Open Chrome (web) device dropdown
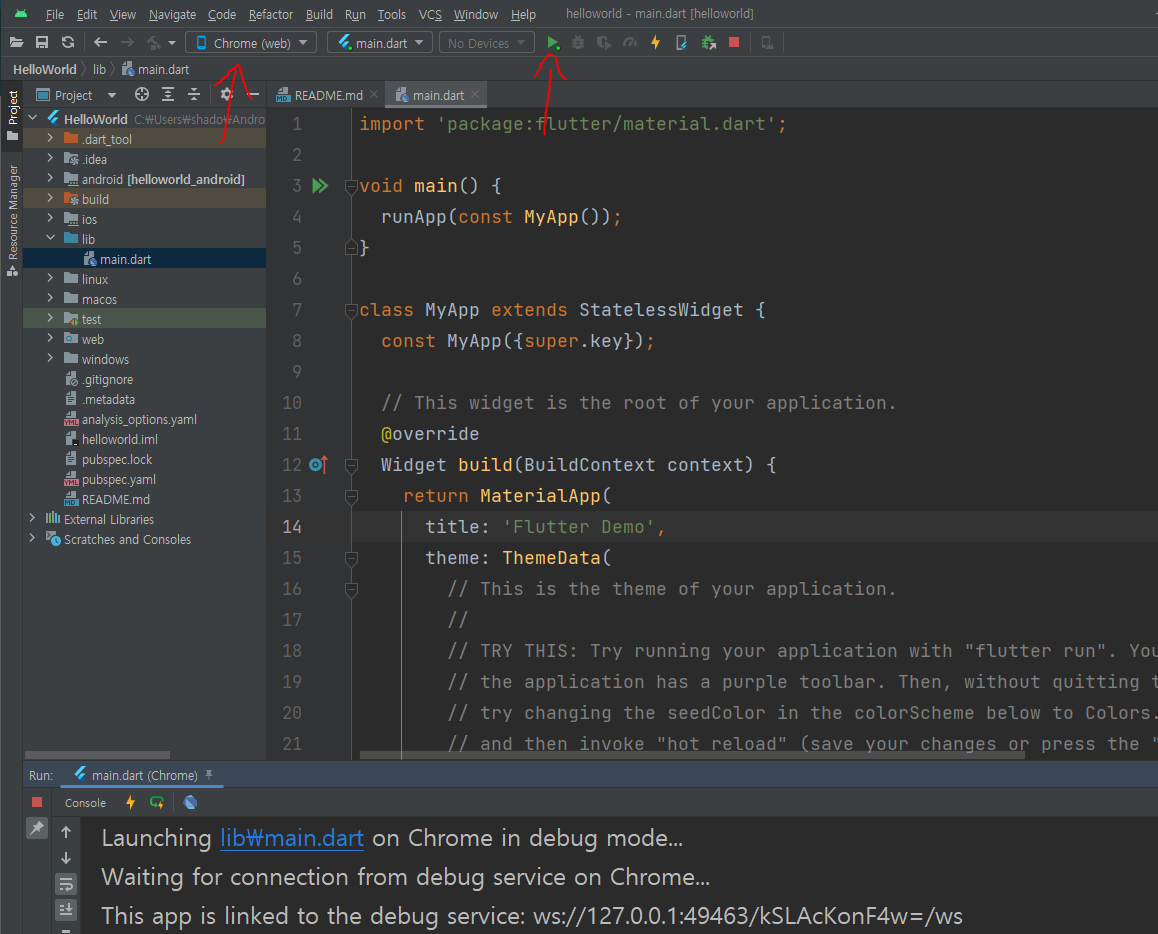This screenshot has height=934, width=1158. pos(251,43)
